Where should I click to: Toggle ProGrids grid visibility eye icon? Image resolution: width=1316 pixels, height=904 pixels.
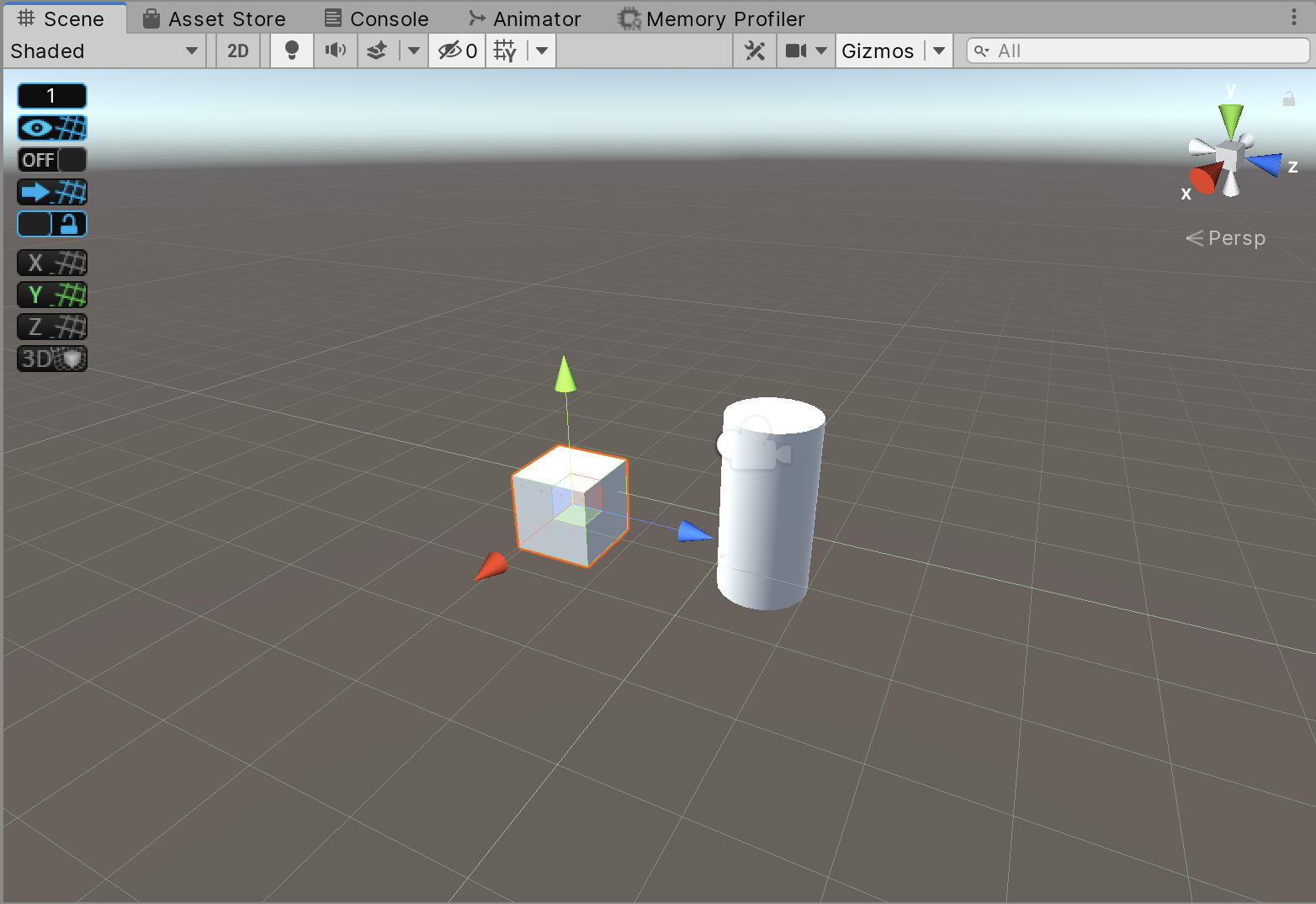point(52,128)
